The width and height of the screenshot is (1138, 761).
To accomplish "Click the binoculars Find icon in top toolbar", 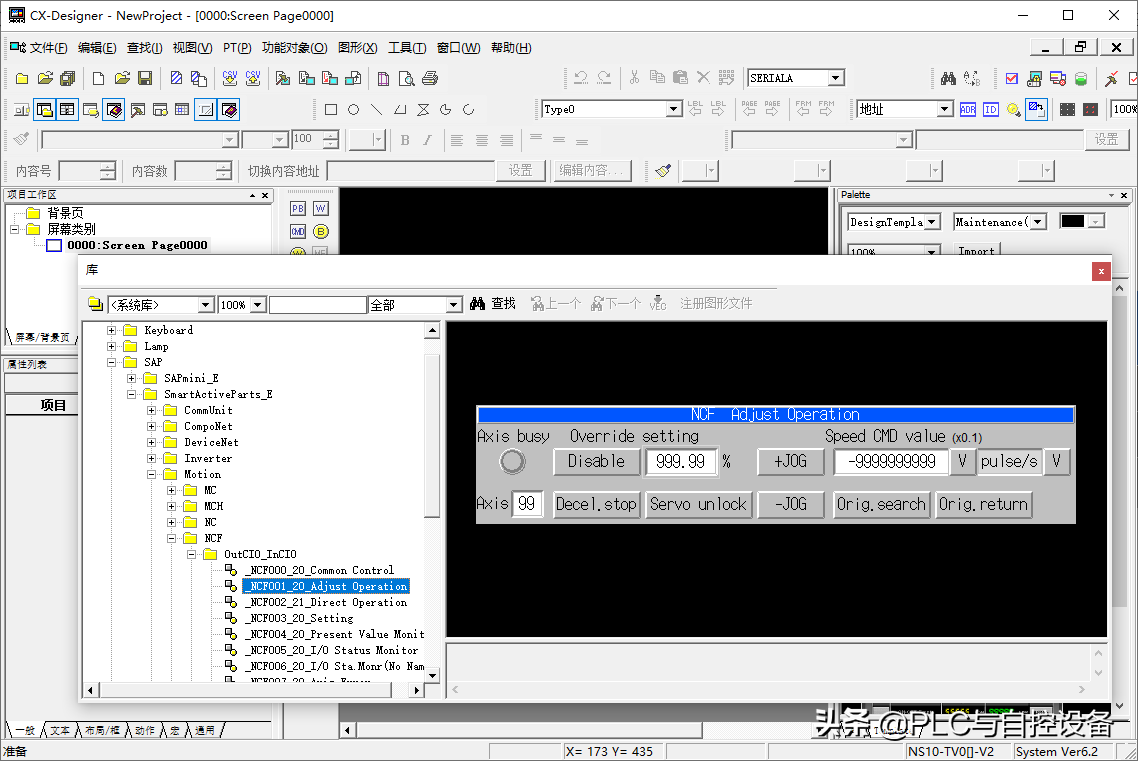I will pyautogui.click(x=948, y=78).
